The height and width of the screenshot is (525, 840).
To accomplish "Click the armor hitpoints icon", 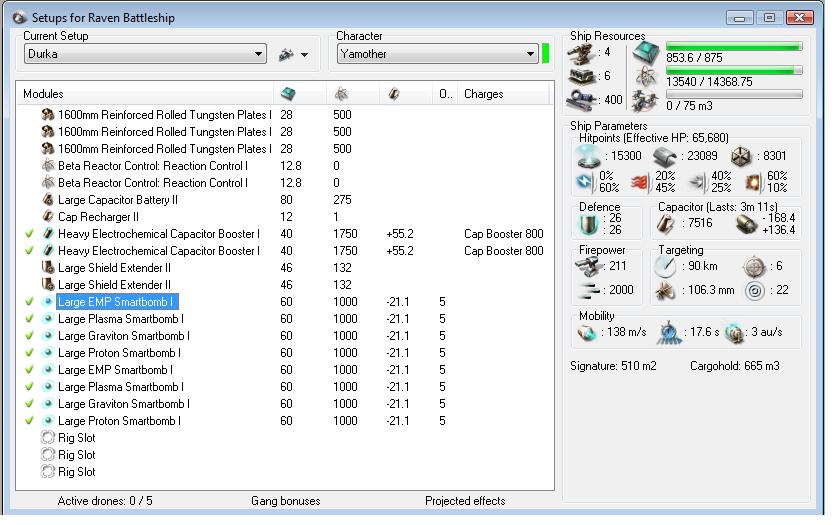I will (665, 157).
